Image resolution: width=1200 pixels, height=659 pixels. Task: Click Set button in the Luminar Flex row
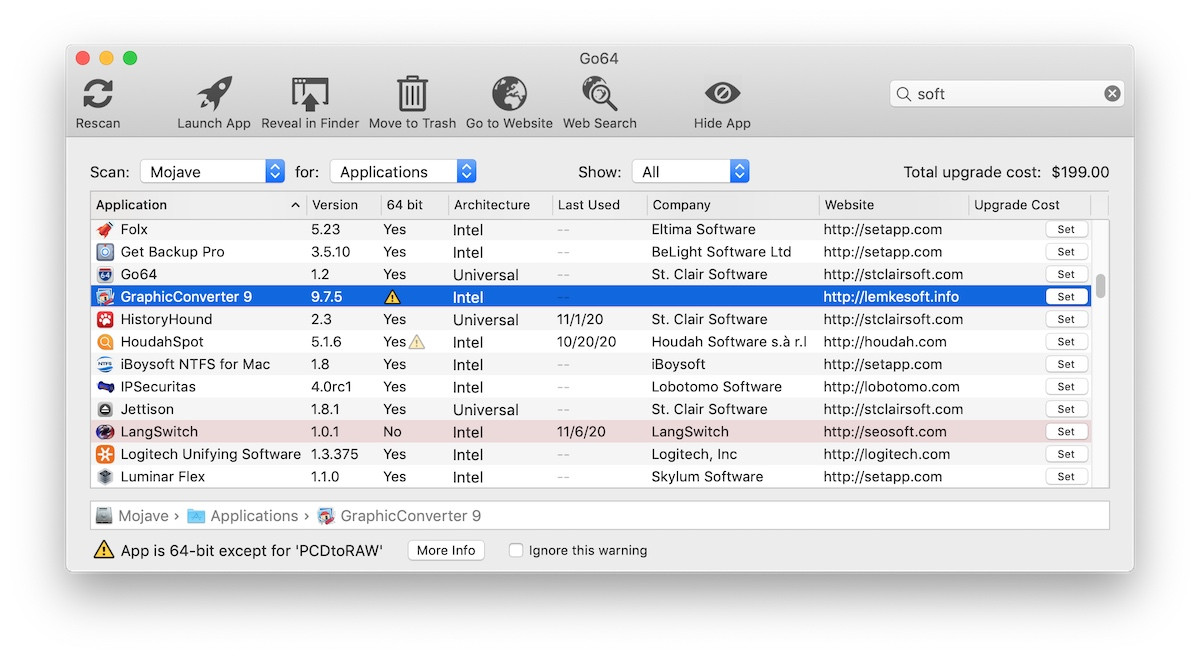[1066, 477]
